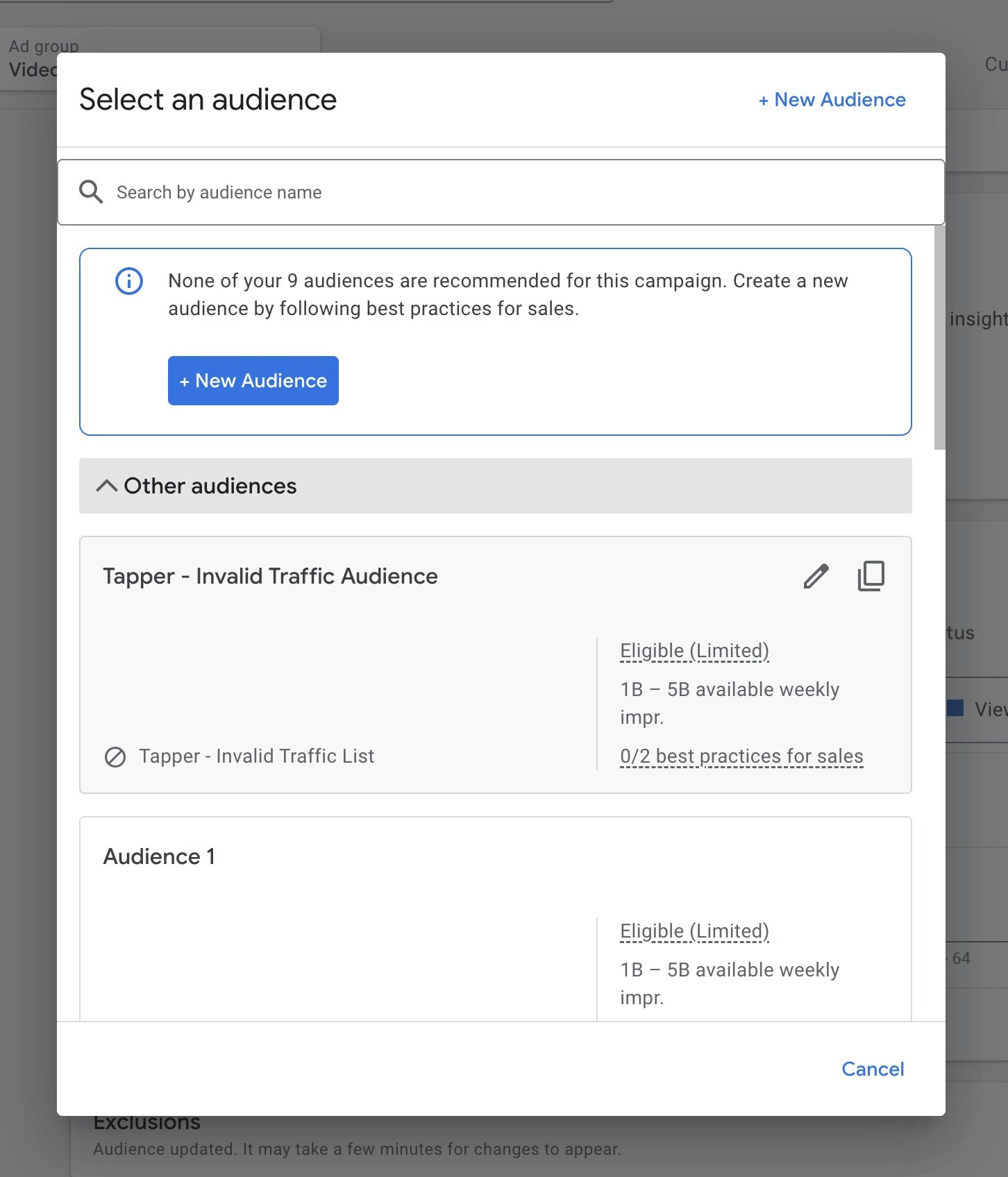Collapse the Other audiences chevron
Screen dimensions: 1008x1177
[106, 486]
